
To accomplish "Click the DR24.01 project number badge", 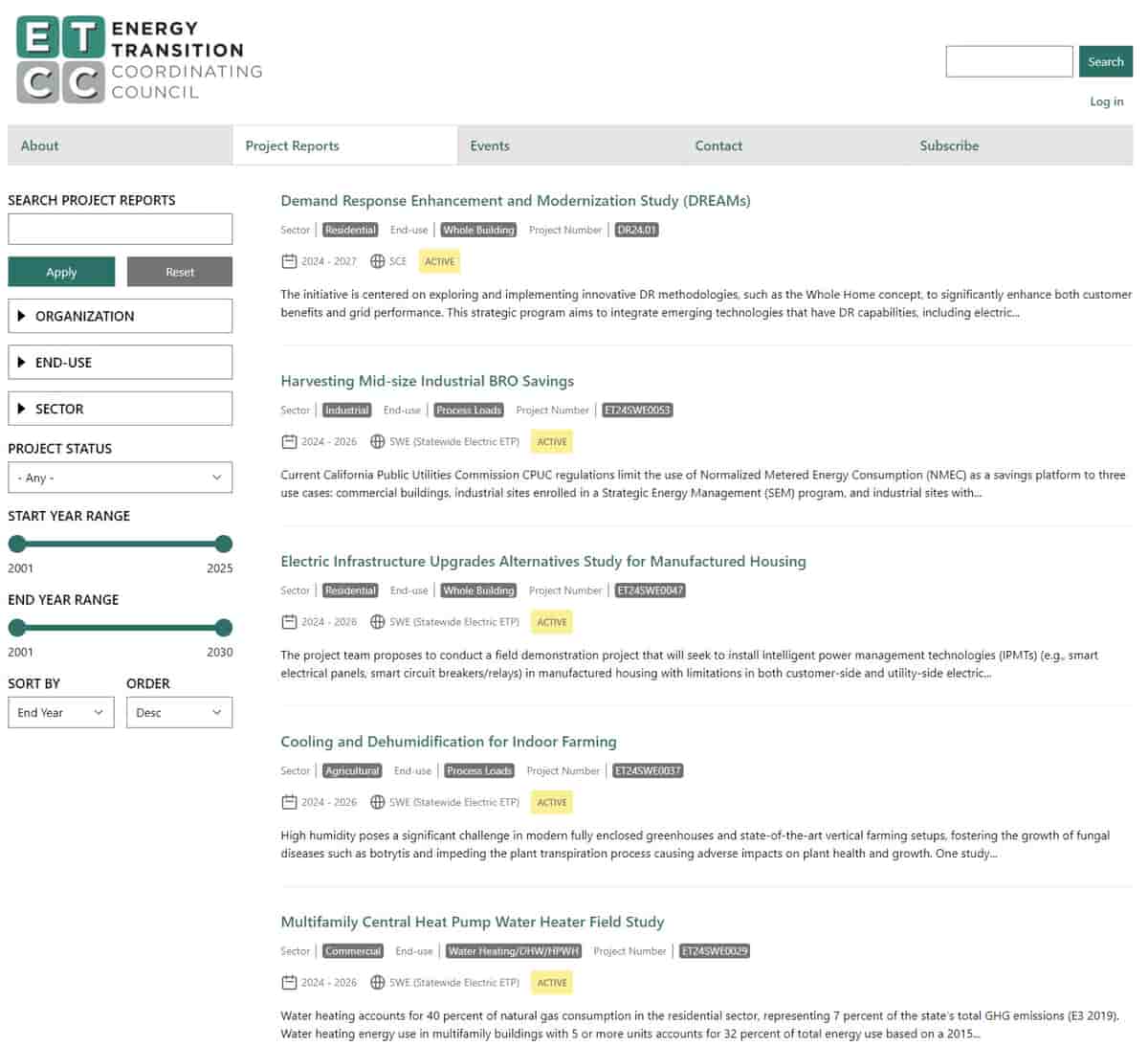I will pyautogui.click(x=636, y=230).
